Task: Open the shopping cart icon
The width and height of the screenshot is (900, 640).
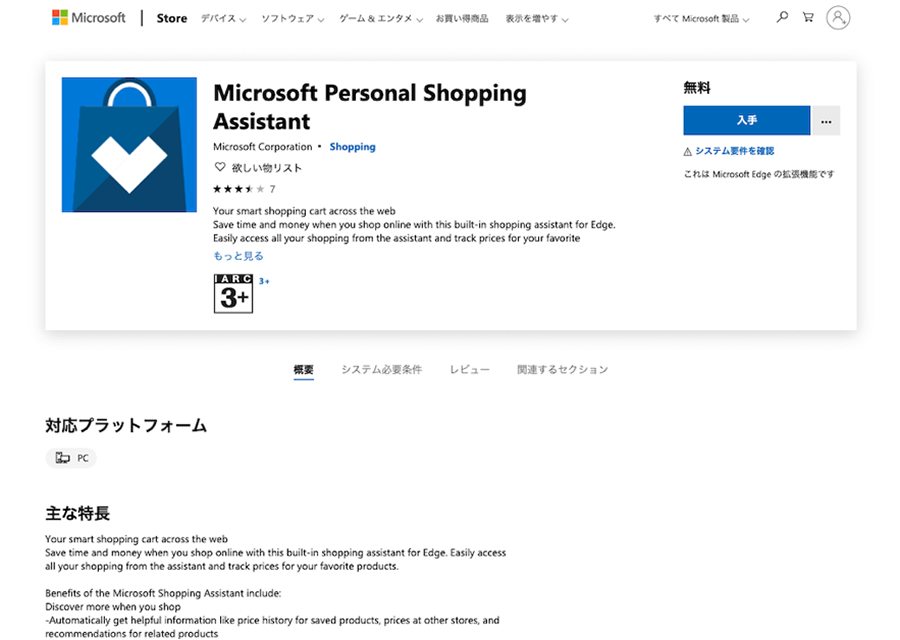Action: (808, 17)
